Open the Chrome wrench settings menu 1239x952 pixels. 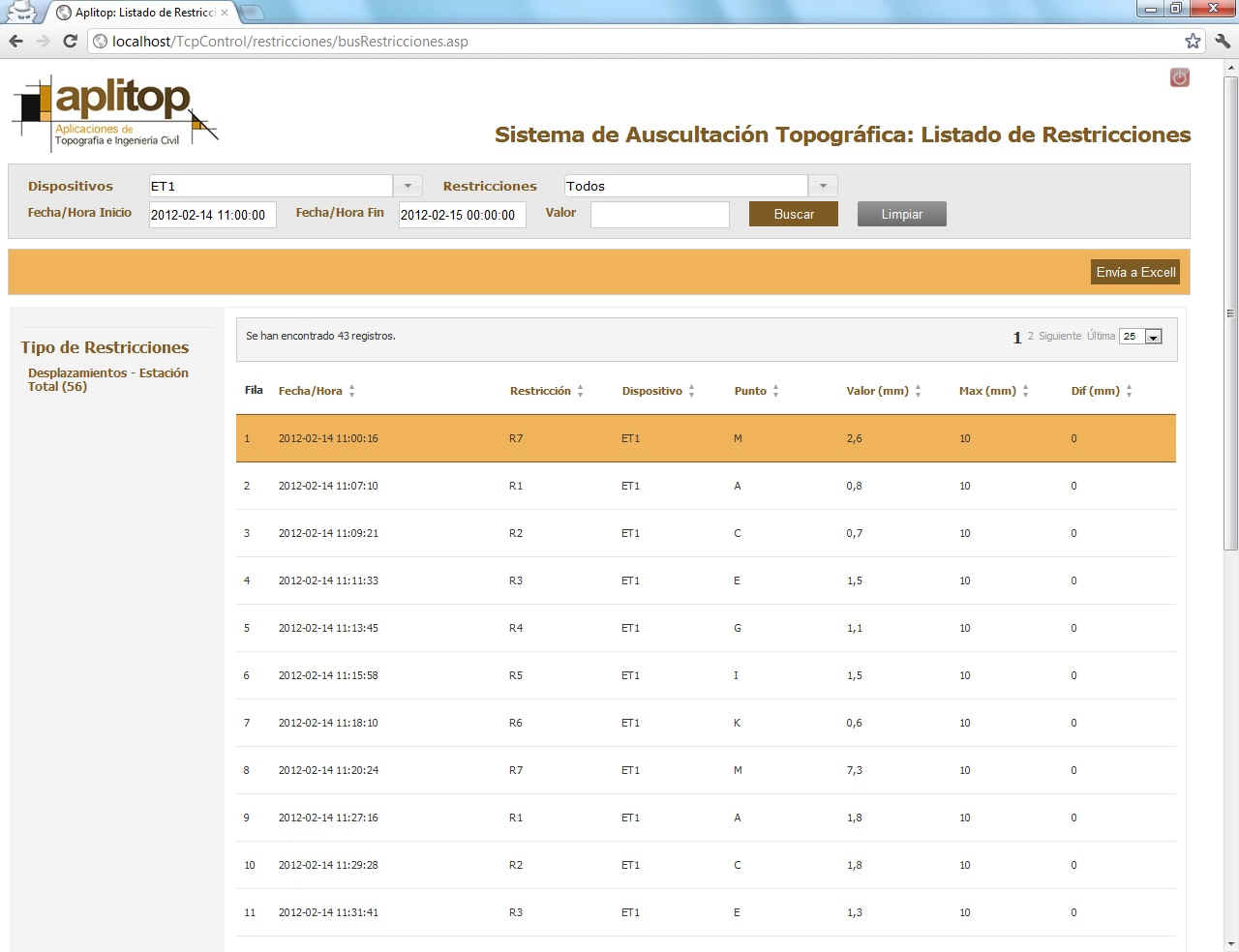(1222, 41)
